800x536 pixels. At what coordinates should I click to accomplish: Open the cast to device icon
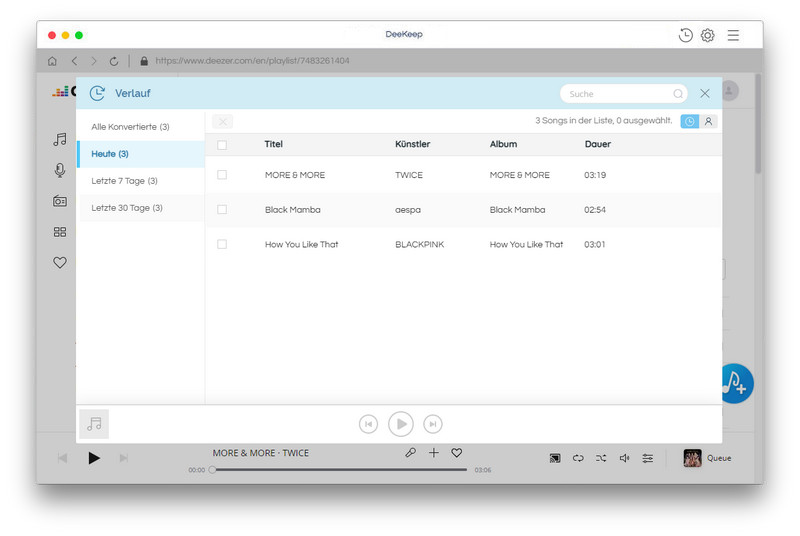(555, 458)
